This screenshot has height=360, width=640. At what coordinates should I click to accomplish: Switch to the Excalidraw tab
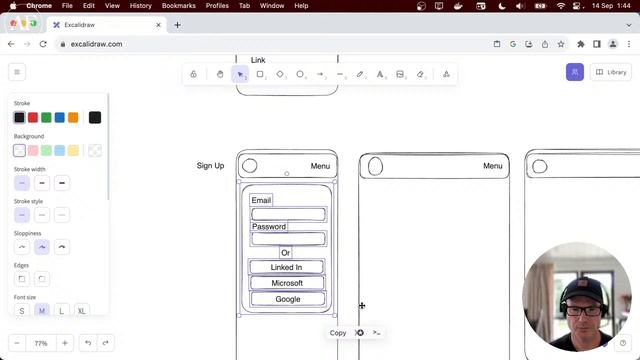coord(106,25)
